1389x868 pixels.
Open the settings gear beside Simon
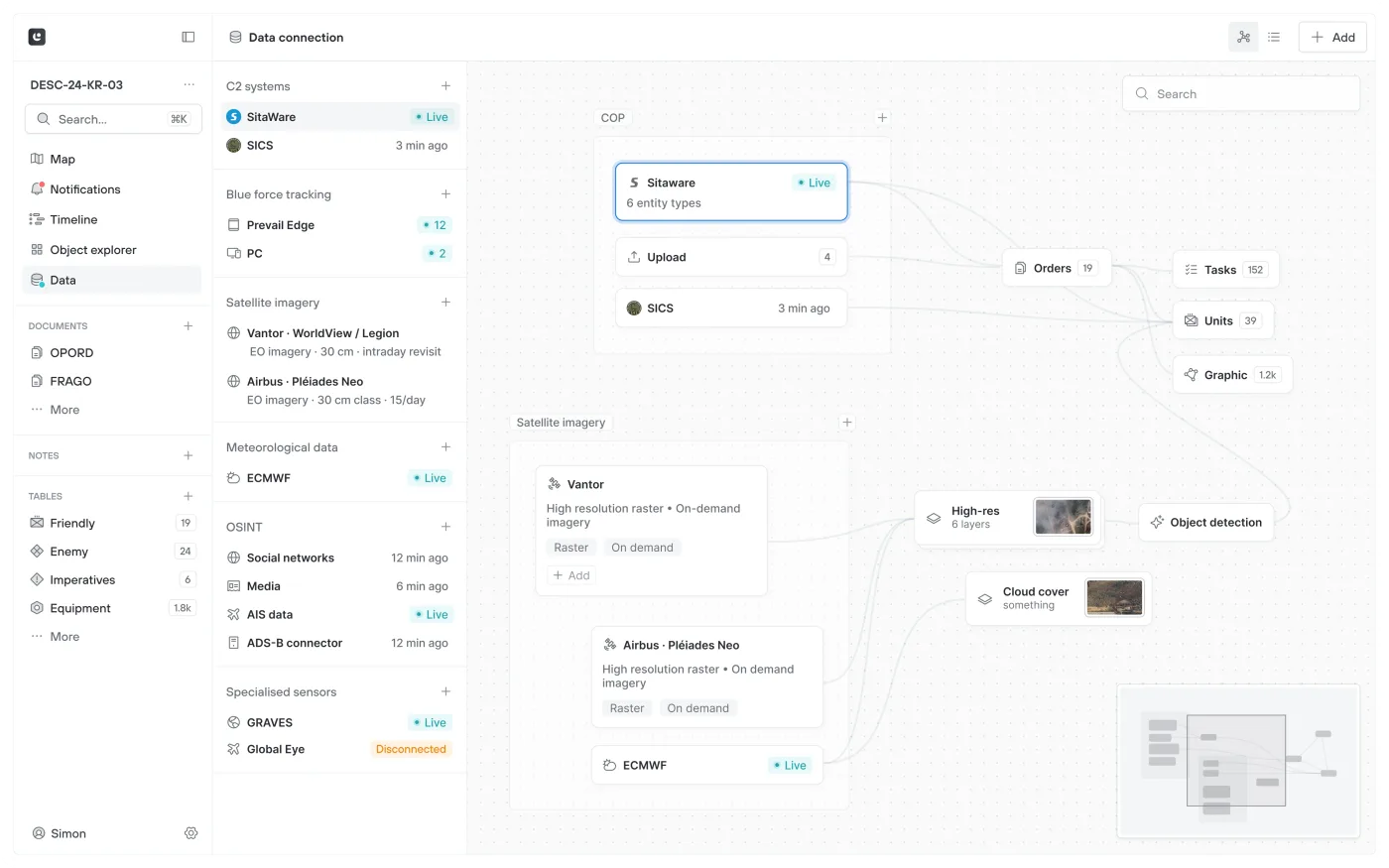tap(191, 833)
